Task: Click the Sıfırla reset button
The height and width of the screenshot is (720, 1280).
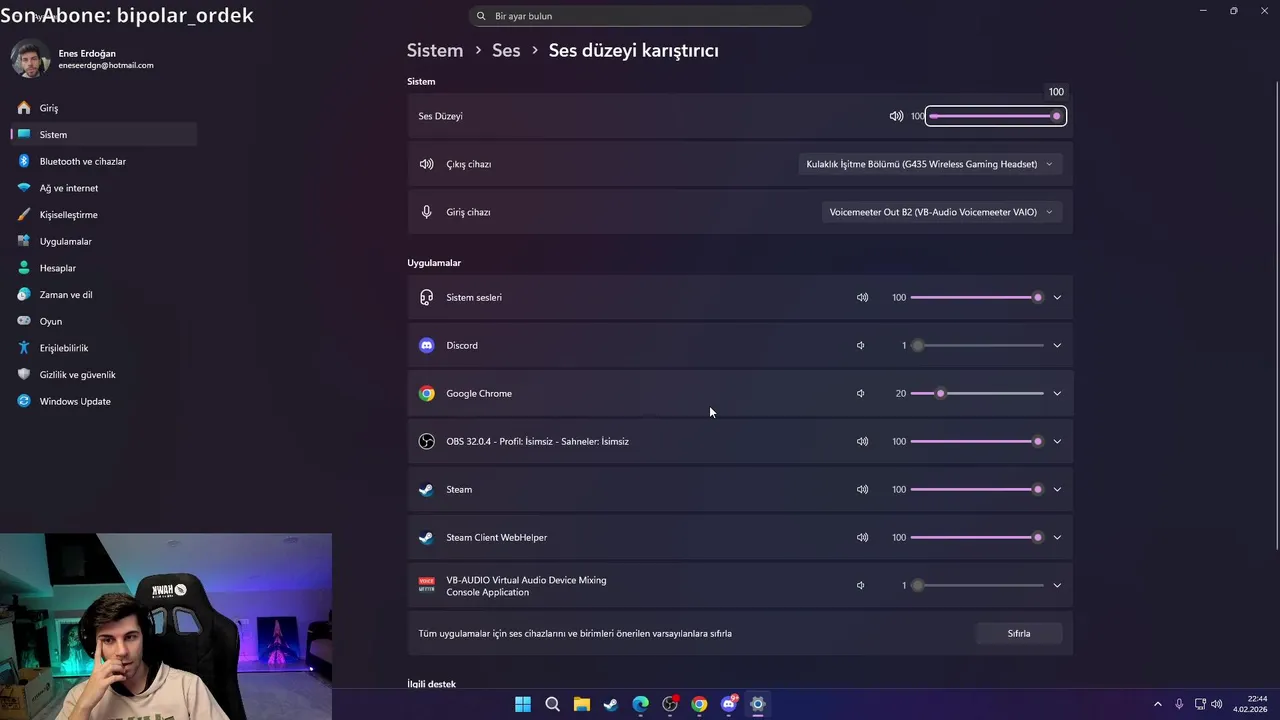Action: coord(1019,633)
